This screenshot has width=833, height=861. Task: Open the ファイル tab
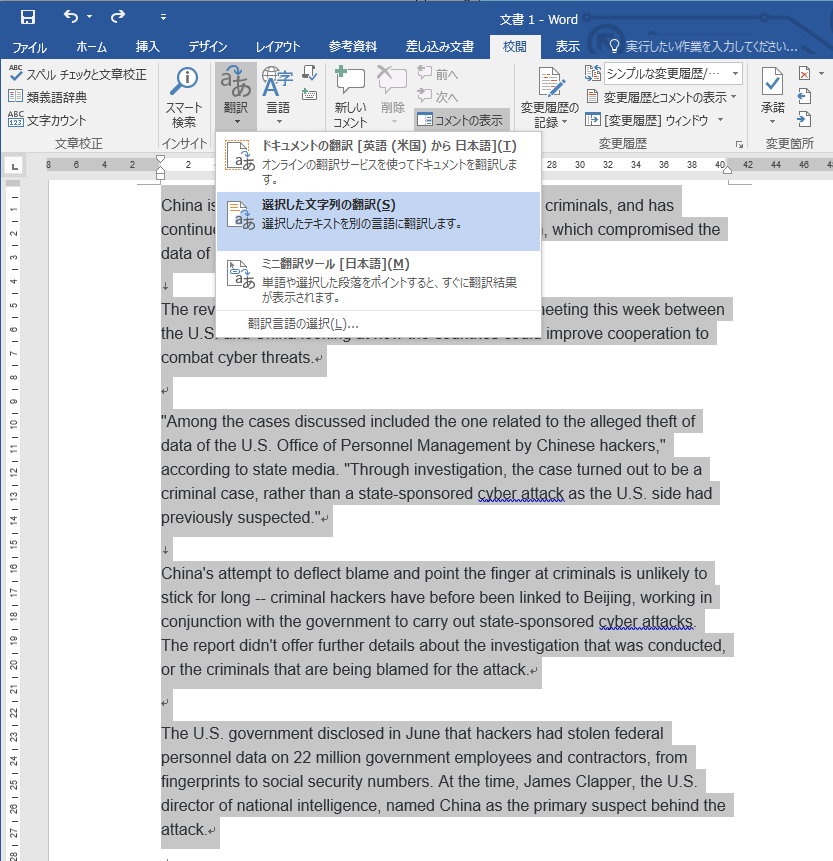pyautogui.click(x=29, y=47)
